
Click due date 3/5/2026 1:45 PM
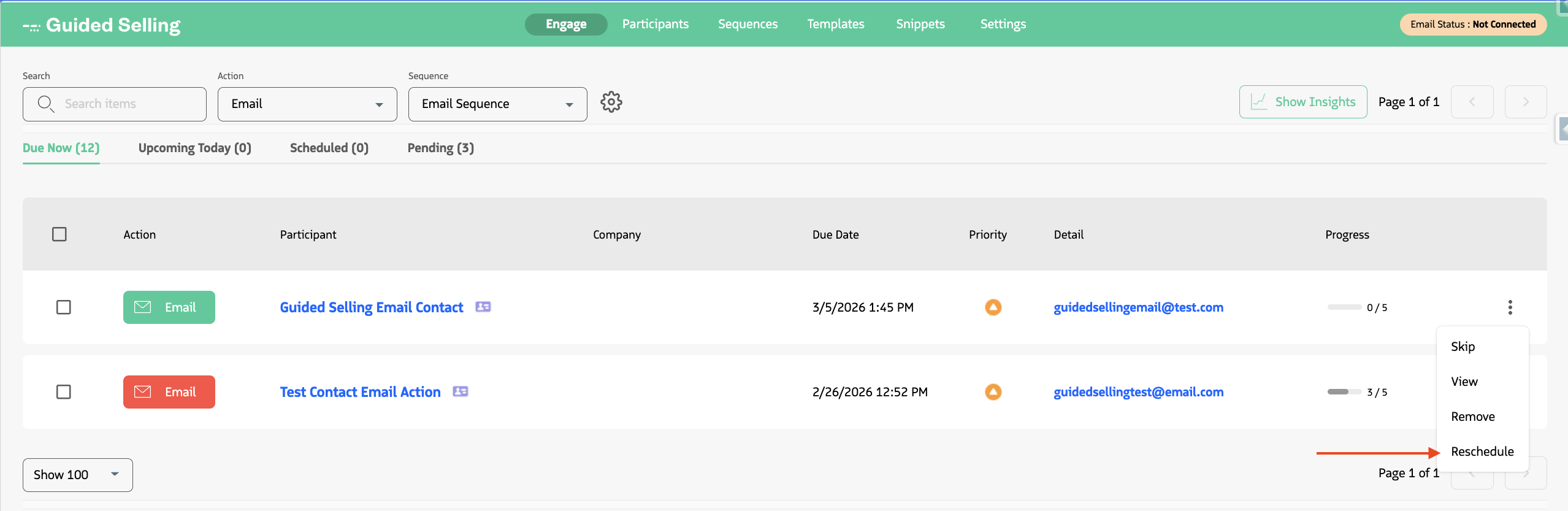click(x=863, y=307)
